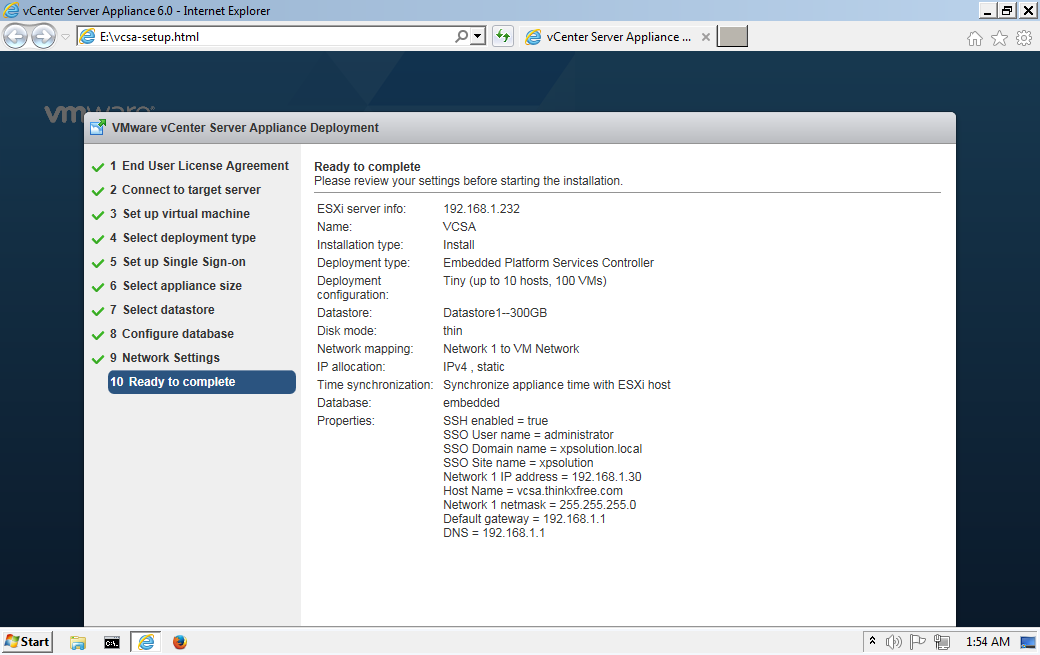This screenshot has width=1040, height=655.
Task: Click the SSH enabled = true property
Action: [495, 421]
